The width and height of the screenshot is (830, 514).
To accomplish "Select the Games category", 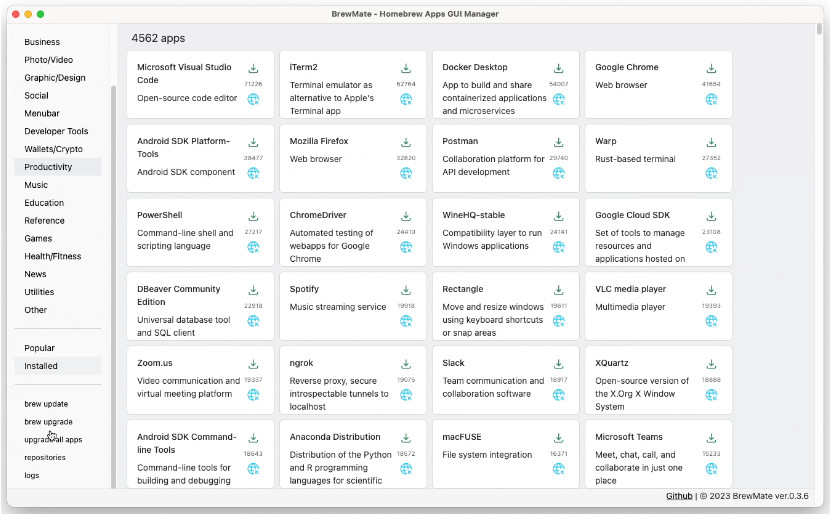I will (38, 238).
